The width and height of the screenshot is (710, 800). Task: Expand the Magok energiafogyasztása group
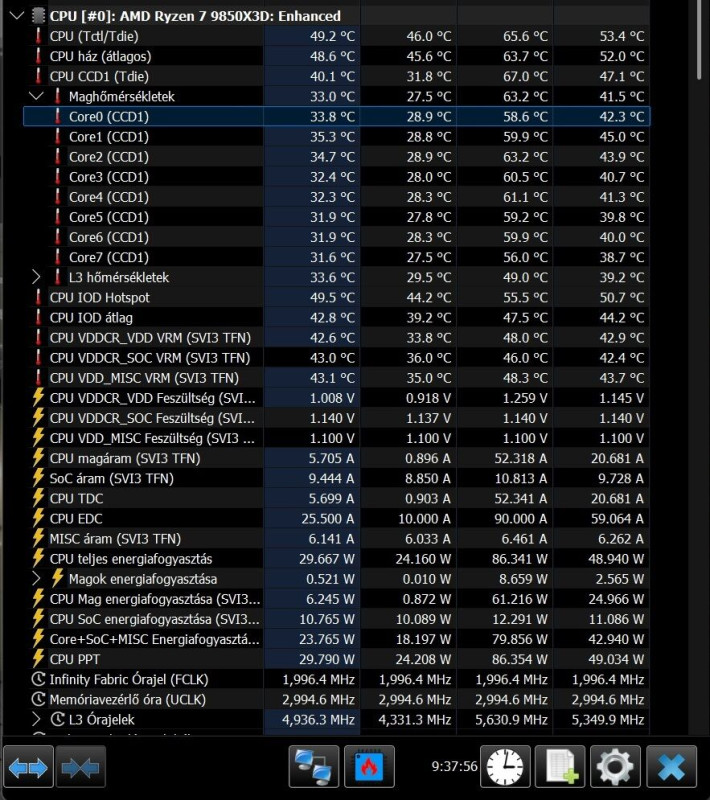pos(36,579)
